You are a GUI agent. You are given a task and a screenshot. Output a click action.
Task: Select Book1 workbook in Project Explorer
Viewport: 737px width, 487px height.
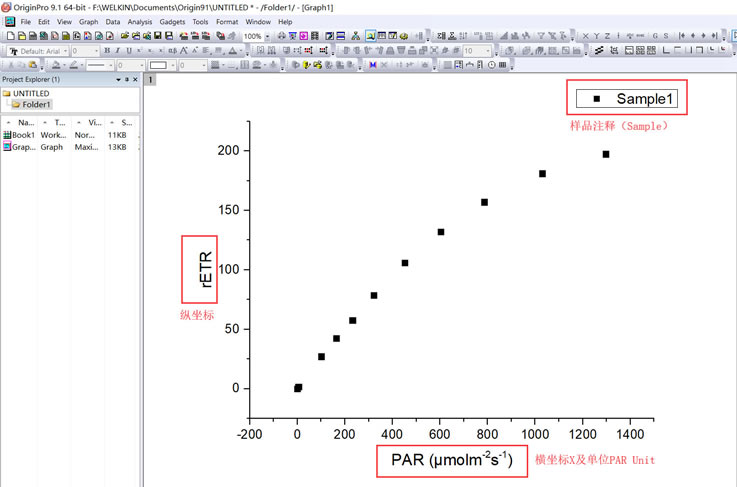pyautogui.click(x=22, y=135)
